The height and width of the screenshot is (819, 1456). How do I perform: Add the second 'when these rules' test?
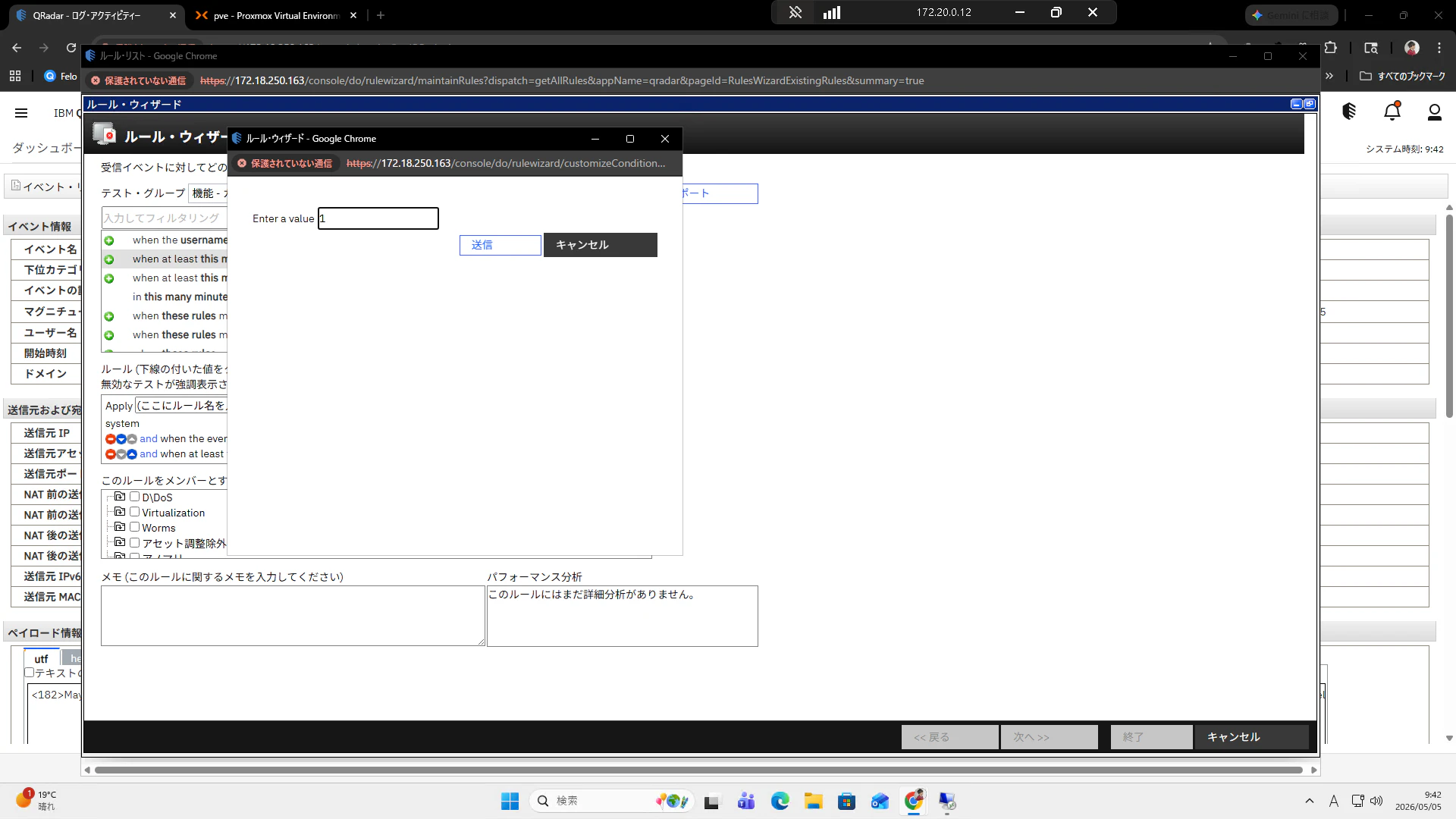pos(109,335)
